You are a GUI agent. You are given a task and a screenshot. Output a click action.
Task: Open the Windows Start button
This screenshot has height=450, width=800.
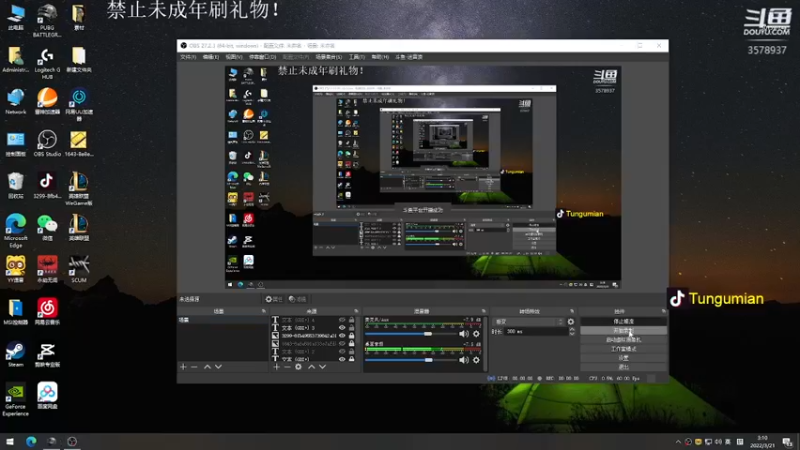[10, 442]
